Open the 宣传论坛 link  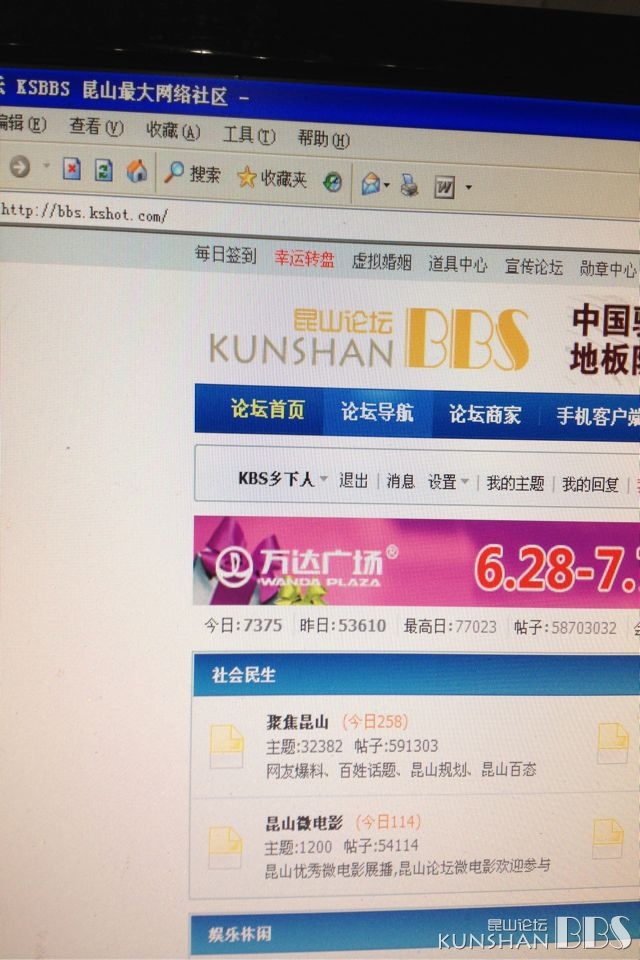pos(533,267)
